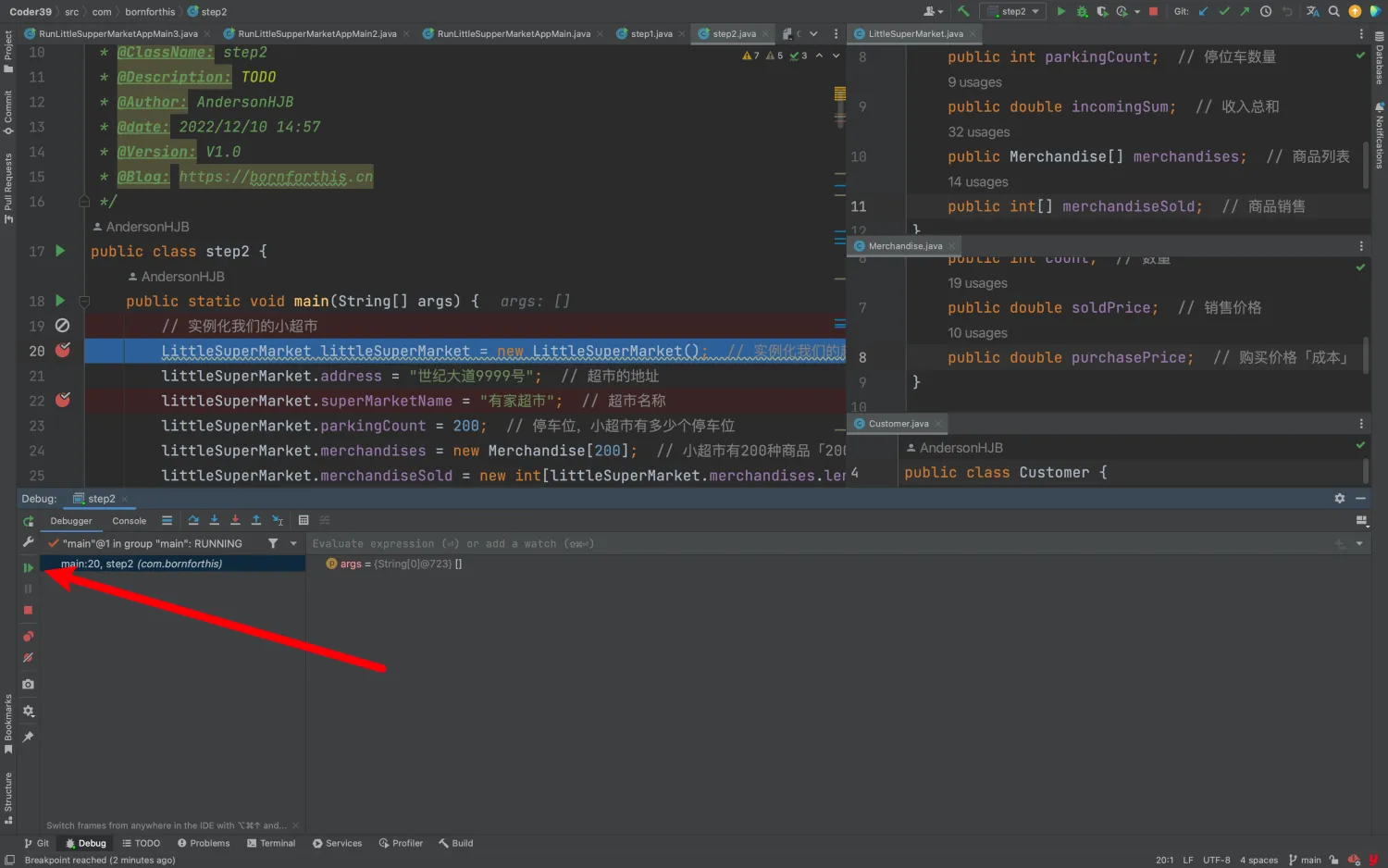
Task: Pin the debug tab
Action: point(28,738)
